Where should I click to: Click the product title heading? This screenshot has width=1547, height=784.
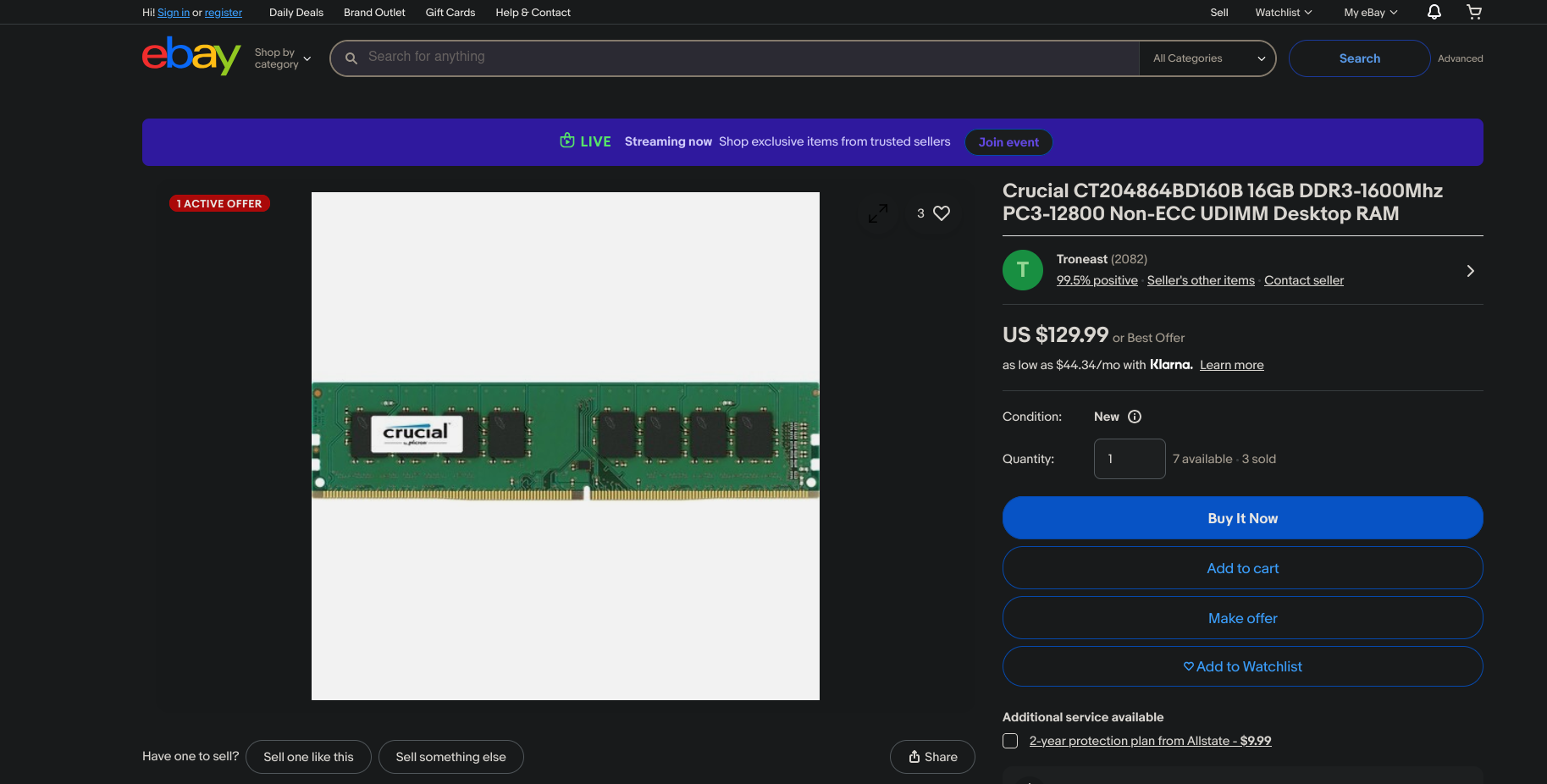click(1223, 202)
